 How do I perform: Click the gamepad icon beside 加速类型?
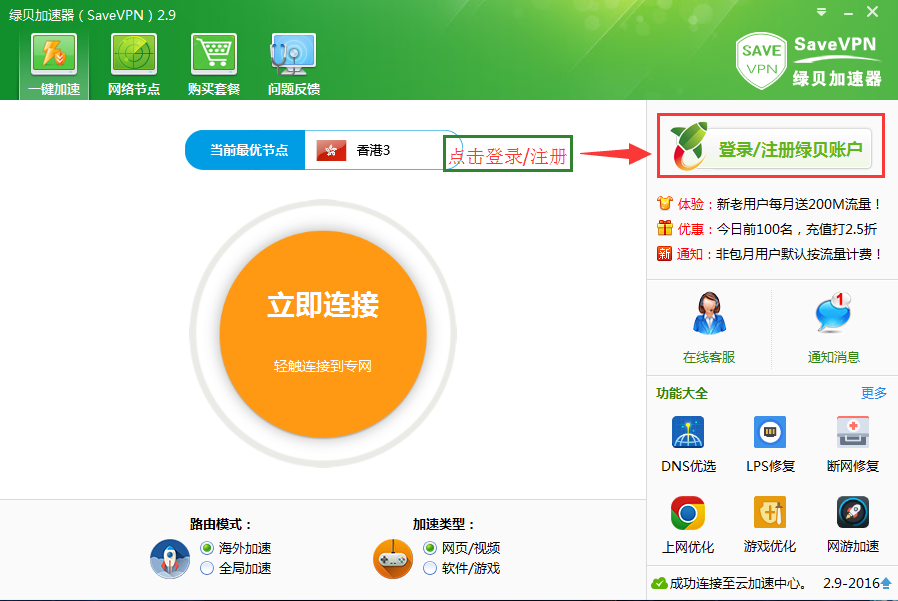[393, 559]
